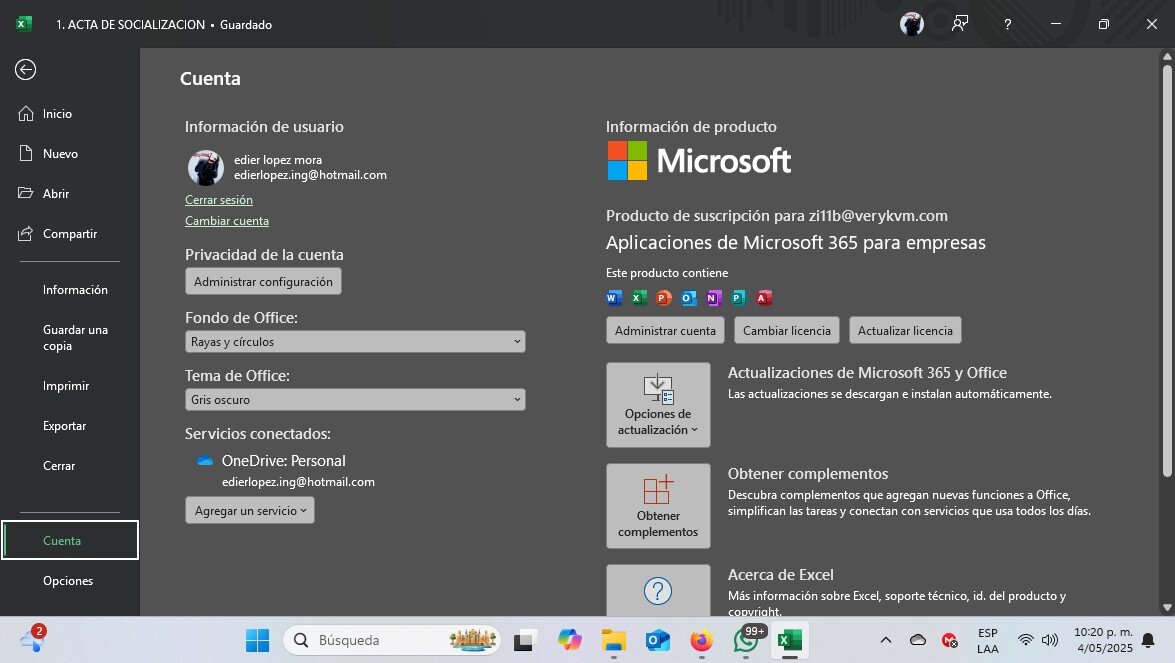Open WhatsApp from the taskbar
This screenshot has width=1175, height=663.
tap(746, 641)
